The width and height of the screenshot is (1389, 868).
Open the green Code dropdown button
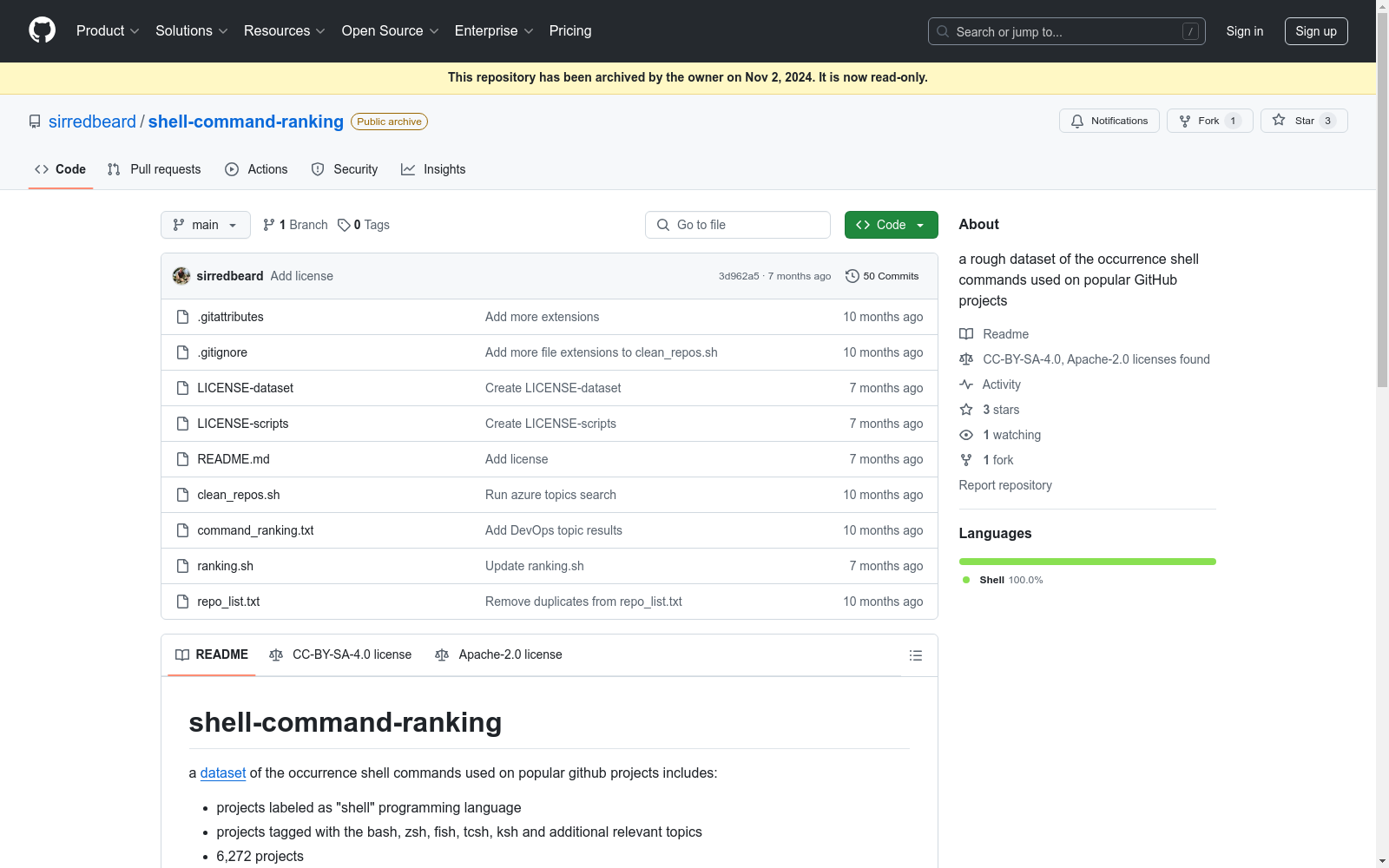click(891, 225)
